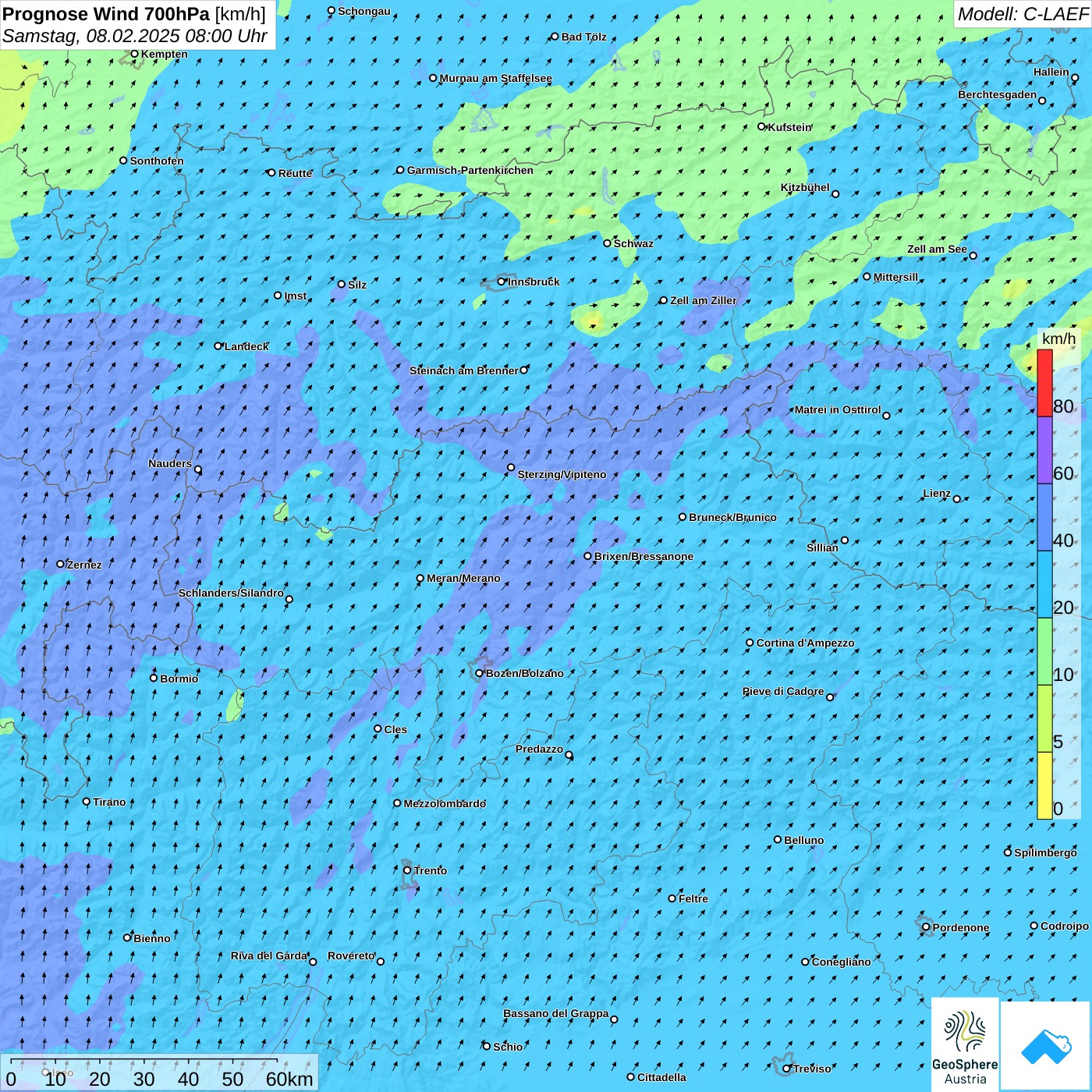
Task: Click the 'Riva del Garda' label
Action: click(269, 955)
